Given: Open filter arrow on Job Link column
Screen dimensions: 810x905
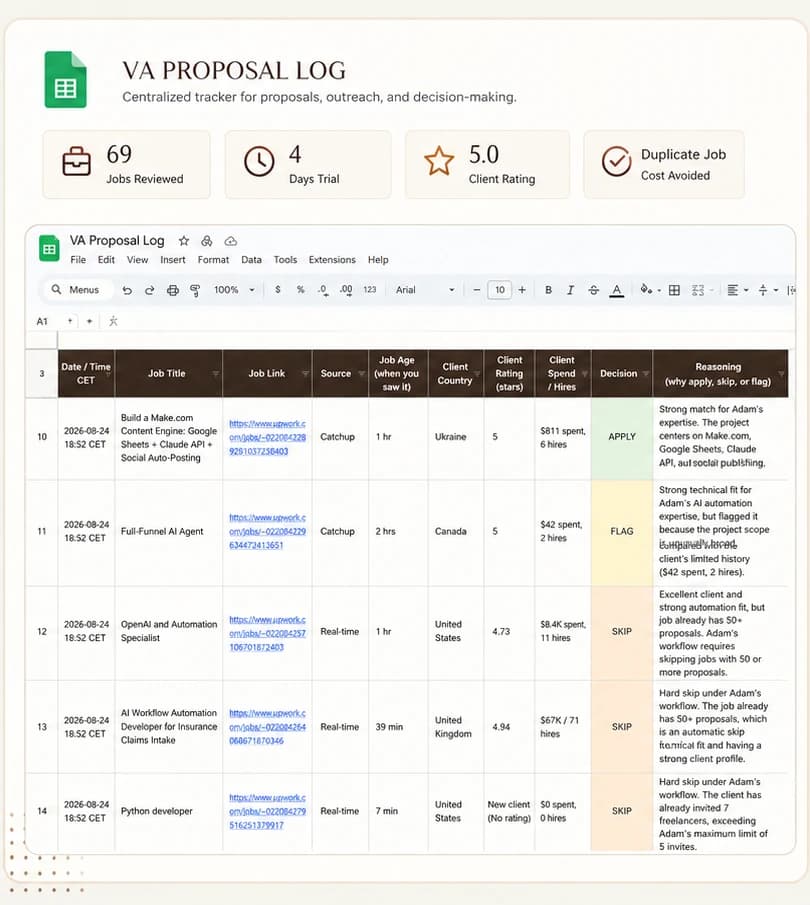Looking at the screenshot, I should pyautogui.click(x=305, y=374).
